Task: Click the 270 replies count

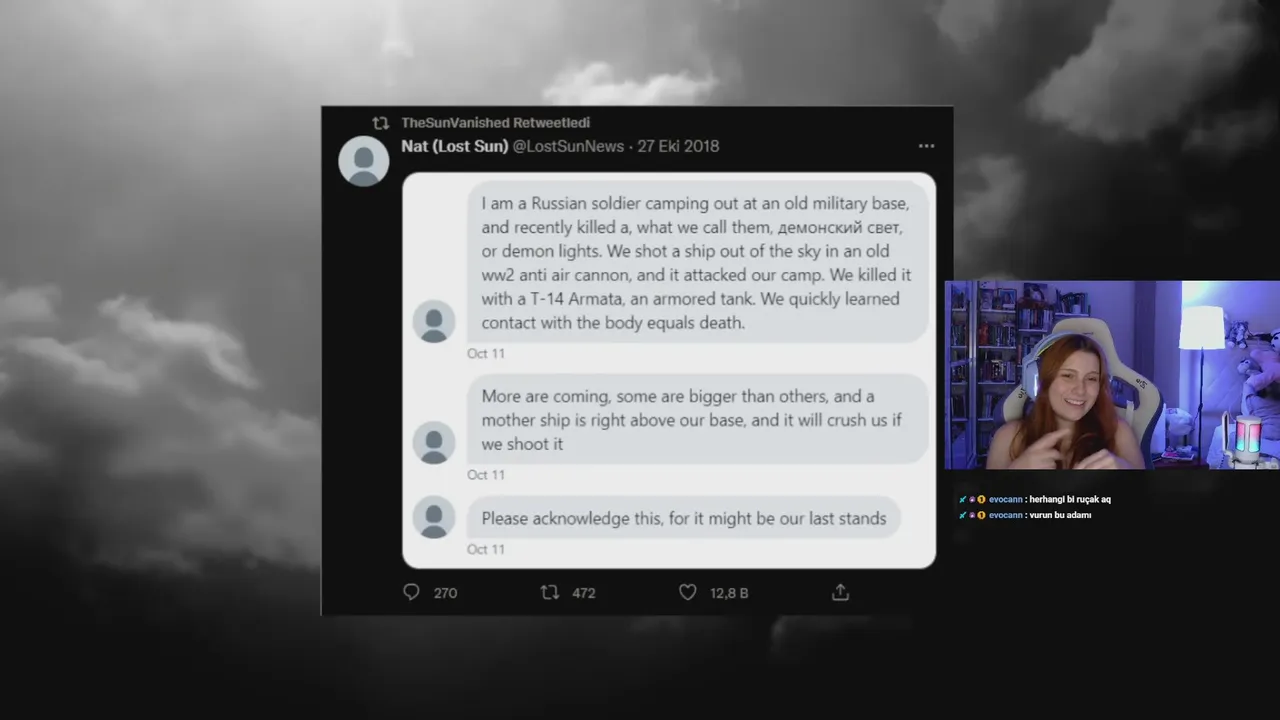Action: [x=445, y=593]
